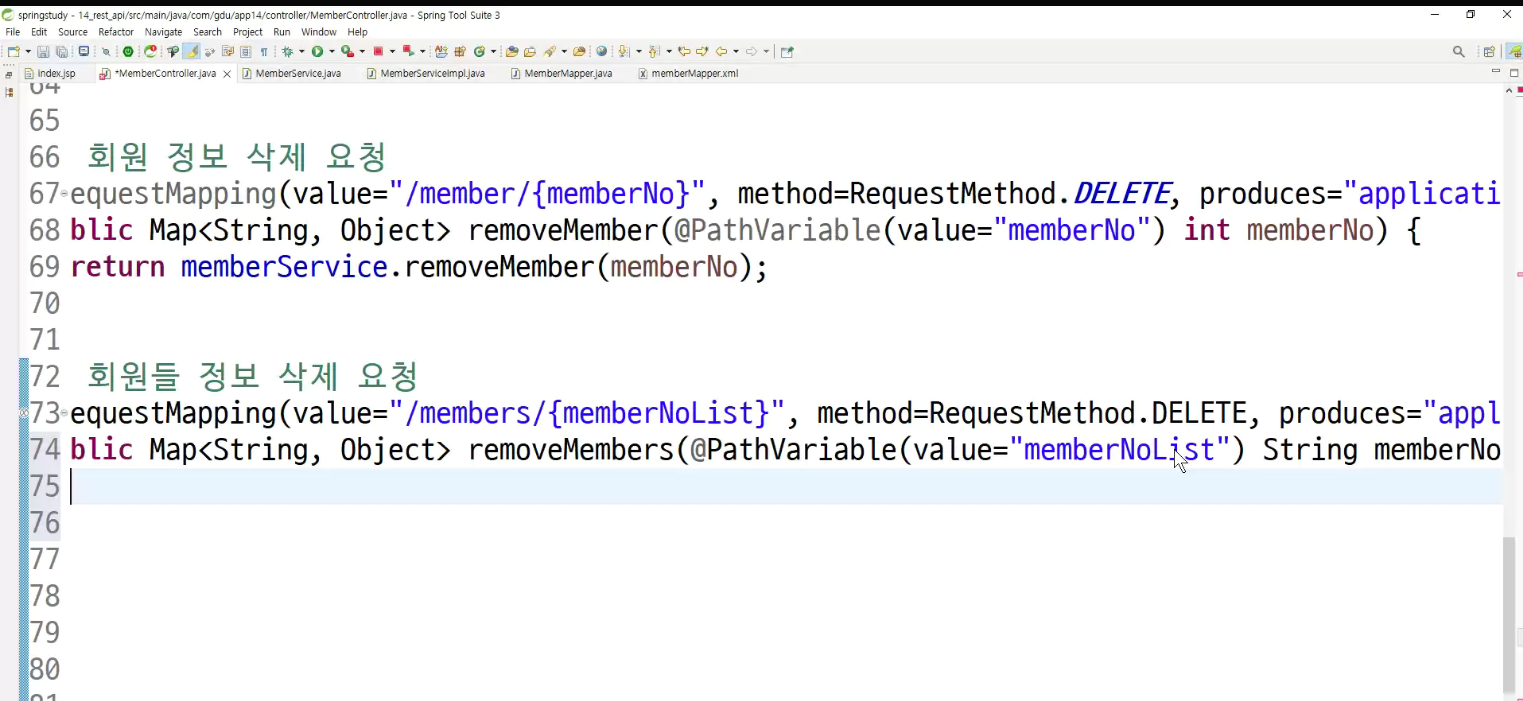Screen dimensions: 1523x701
Task: Collapse the fold marker at line 73
Action: [64, 413]
